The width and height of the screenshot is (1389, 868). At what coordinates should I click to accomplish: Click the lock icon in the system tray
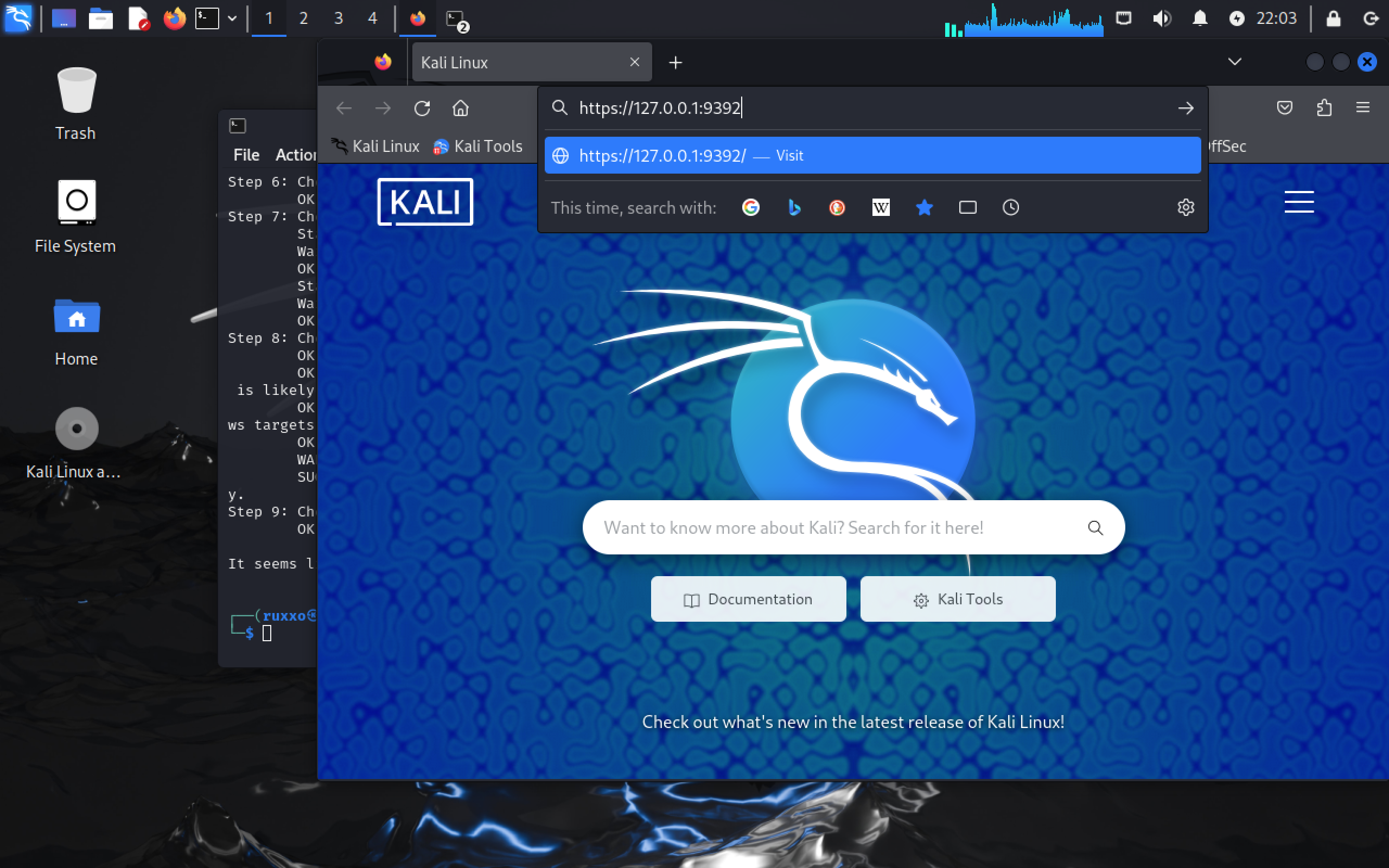click(x=1333, y=18)
